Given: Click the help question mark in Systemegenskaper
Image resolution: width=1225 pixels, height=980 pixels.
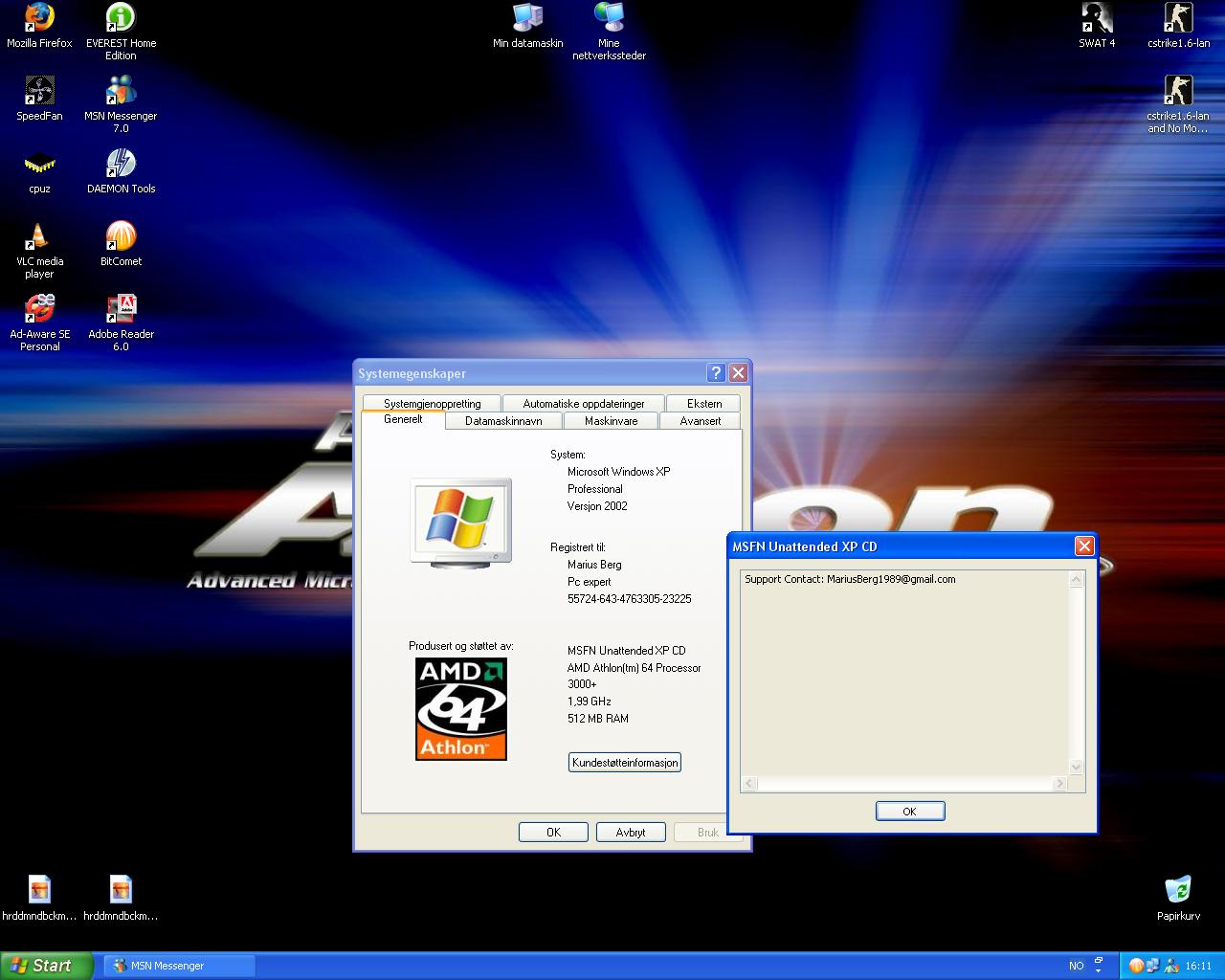Looking at the screenshot, I should [716, 372].
